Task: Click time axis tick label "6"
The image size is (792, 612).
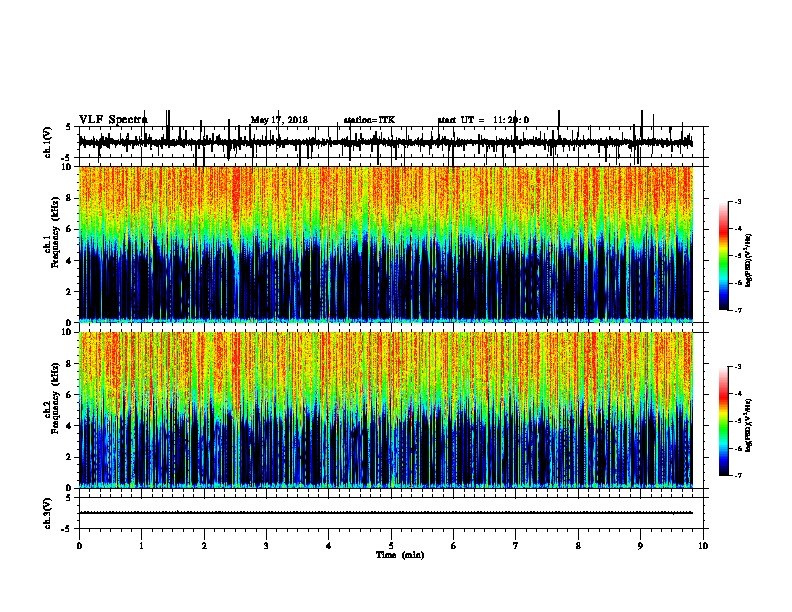Action: point(454,546)
